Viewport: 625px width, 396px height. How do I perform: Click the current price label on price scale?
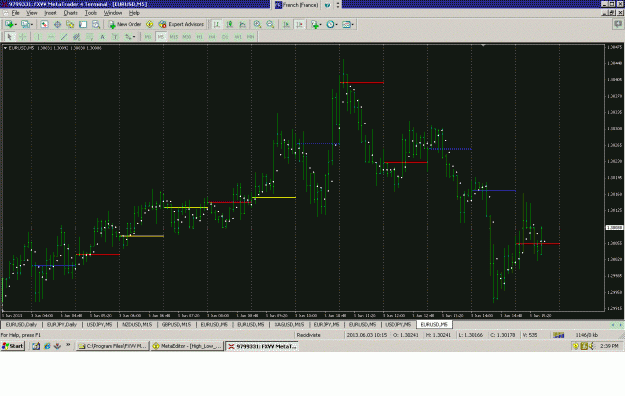(x=614, y=227)
